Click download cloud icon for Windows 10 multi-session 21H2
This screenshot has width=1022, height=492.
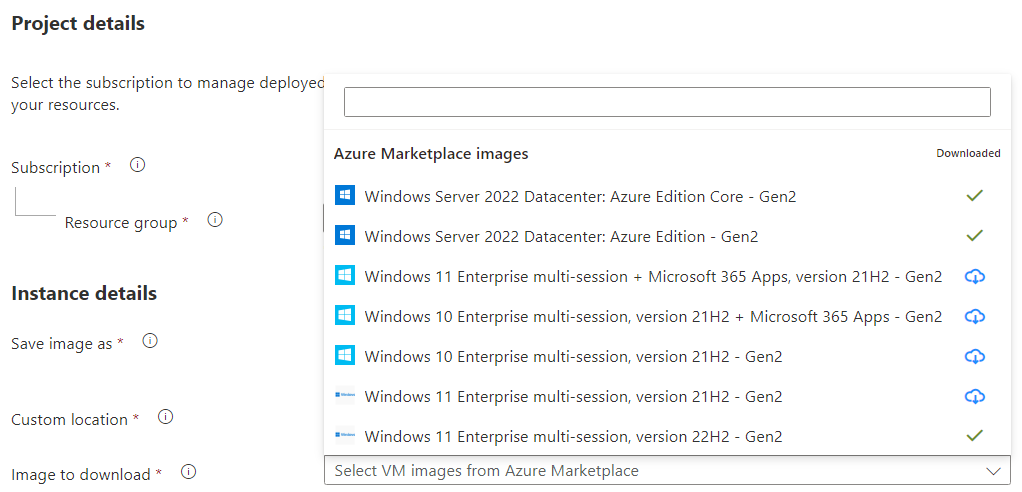pos(974,357)
